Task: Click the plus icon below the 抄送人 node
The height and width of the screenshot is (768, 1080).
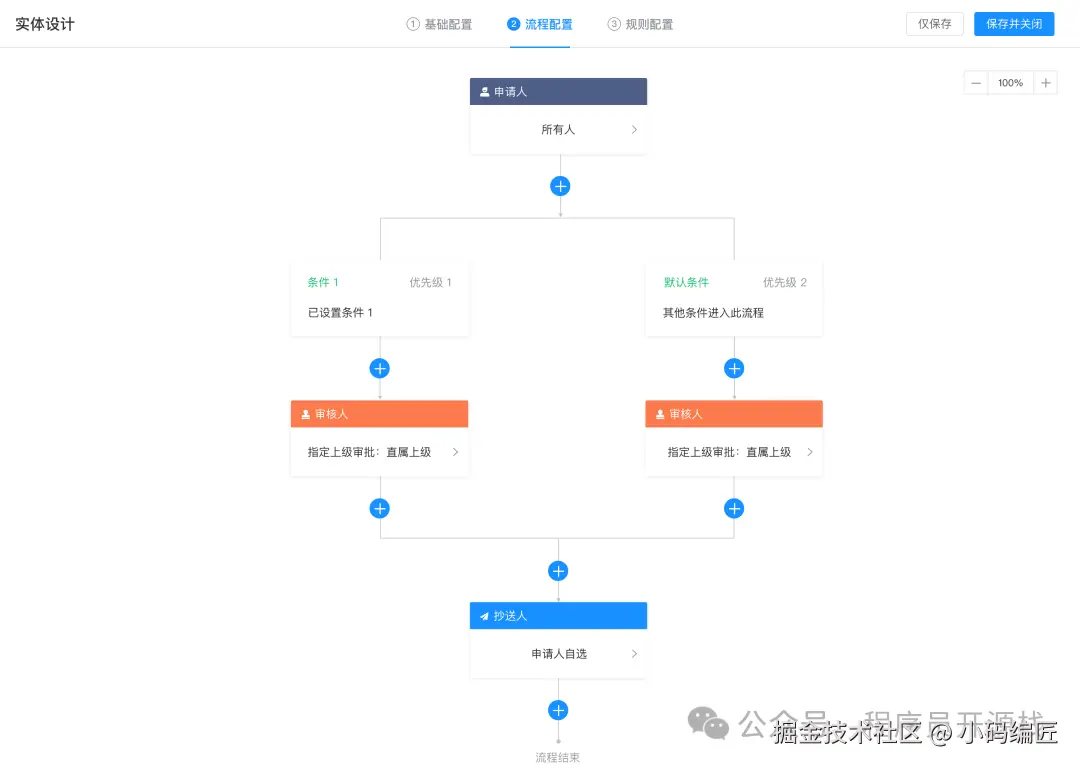Action: tap(558, 710)
